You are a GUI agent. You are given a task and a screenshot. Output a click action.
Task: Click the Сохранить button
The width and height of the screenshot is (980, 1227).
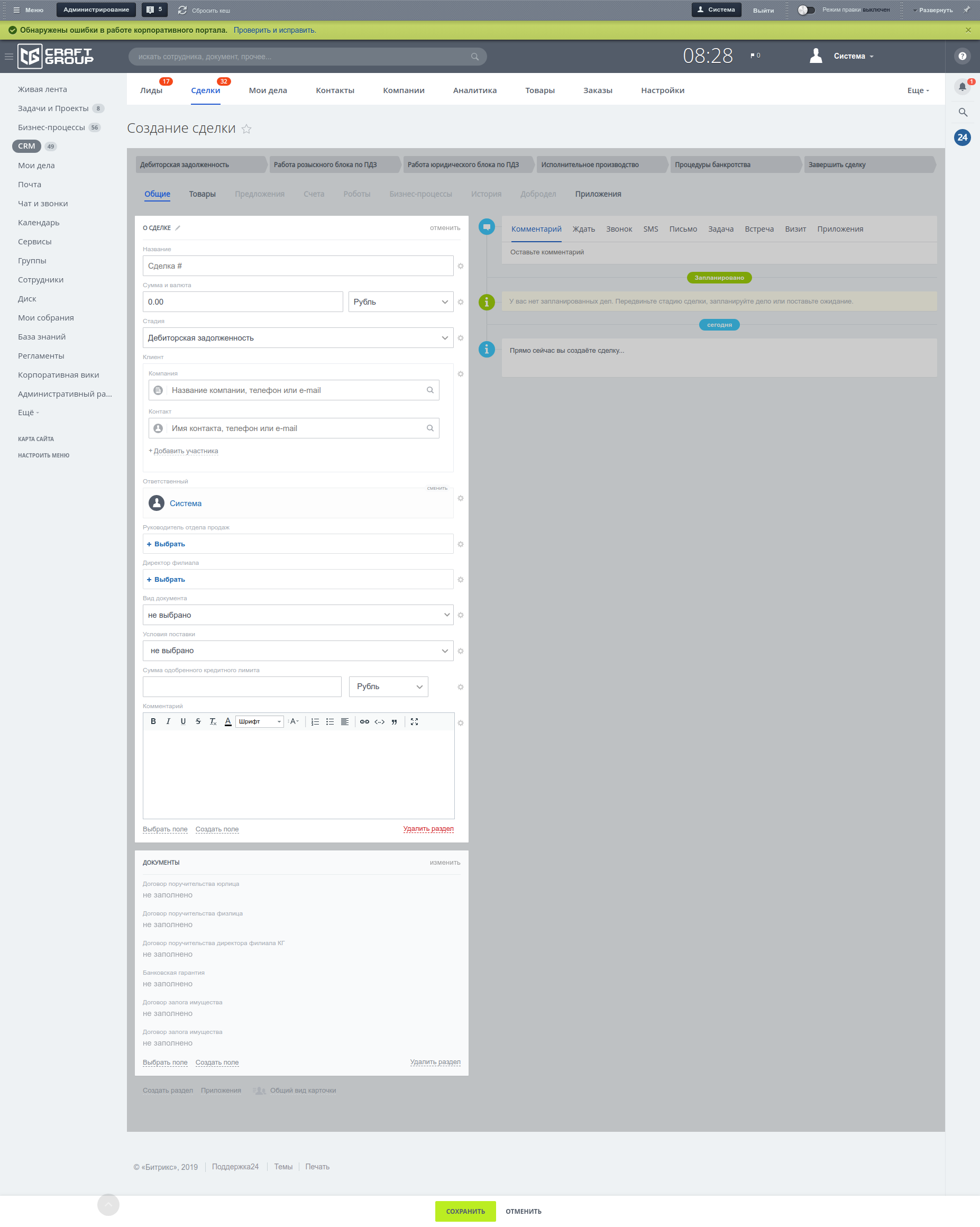(x=465, y=1211)
